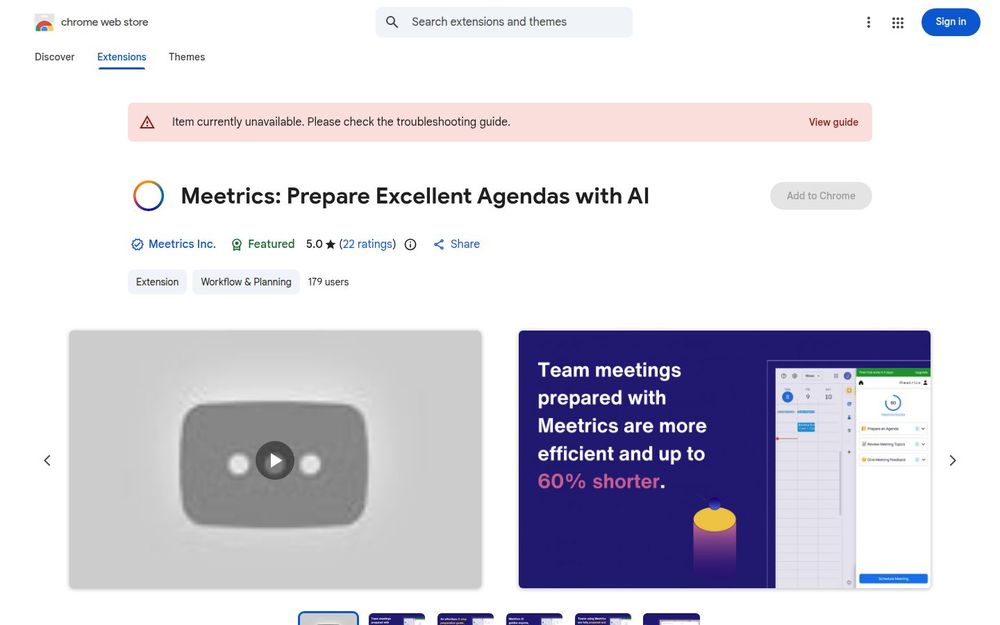Switch to the Discover tab
The image size is (1000, 625).
click(x=54, y=57)
